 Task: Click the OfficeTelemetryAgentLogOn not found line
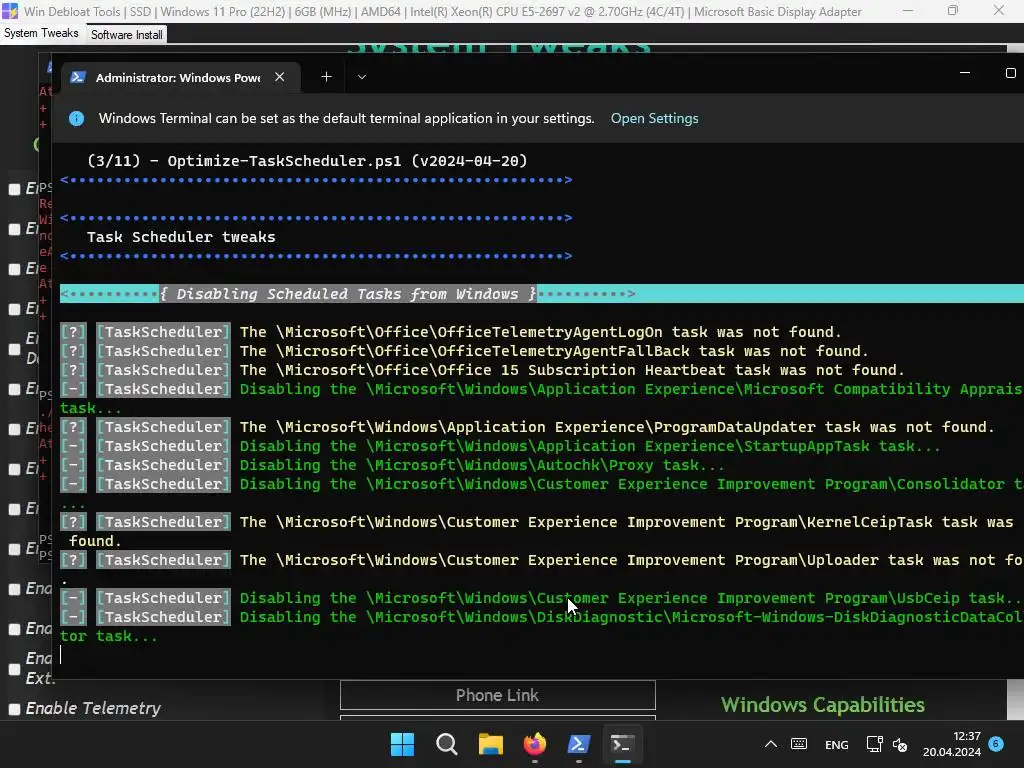point(451,332)
